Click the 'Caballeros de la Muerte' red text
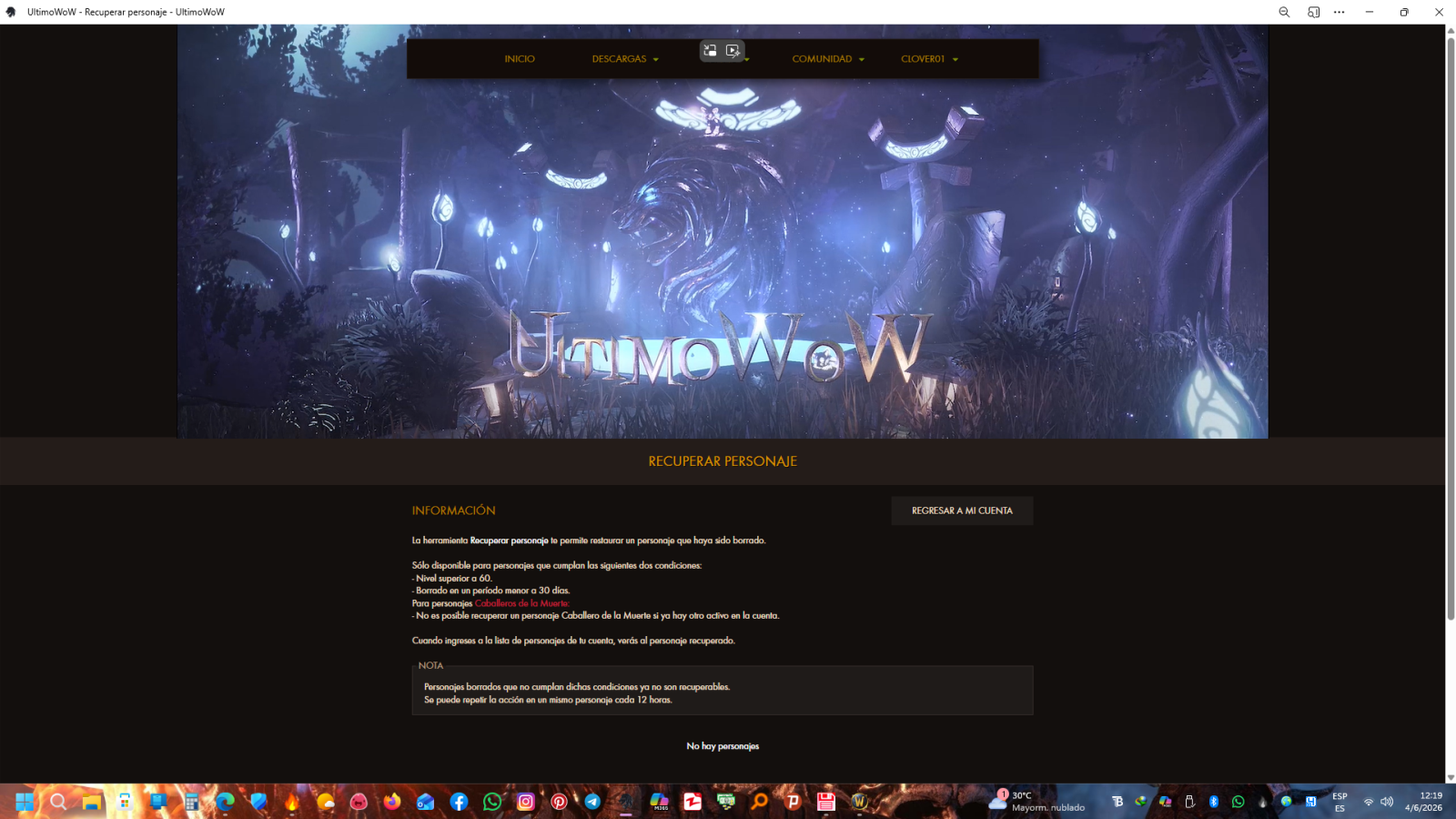The image size is (1456, 819). (x=521, y=603)
